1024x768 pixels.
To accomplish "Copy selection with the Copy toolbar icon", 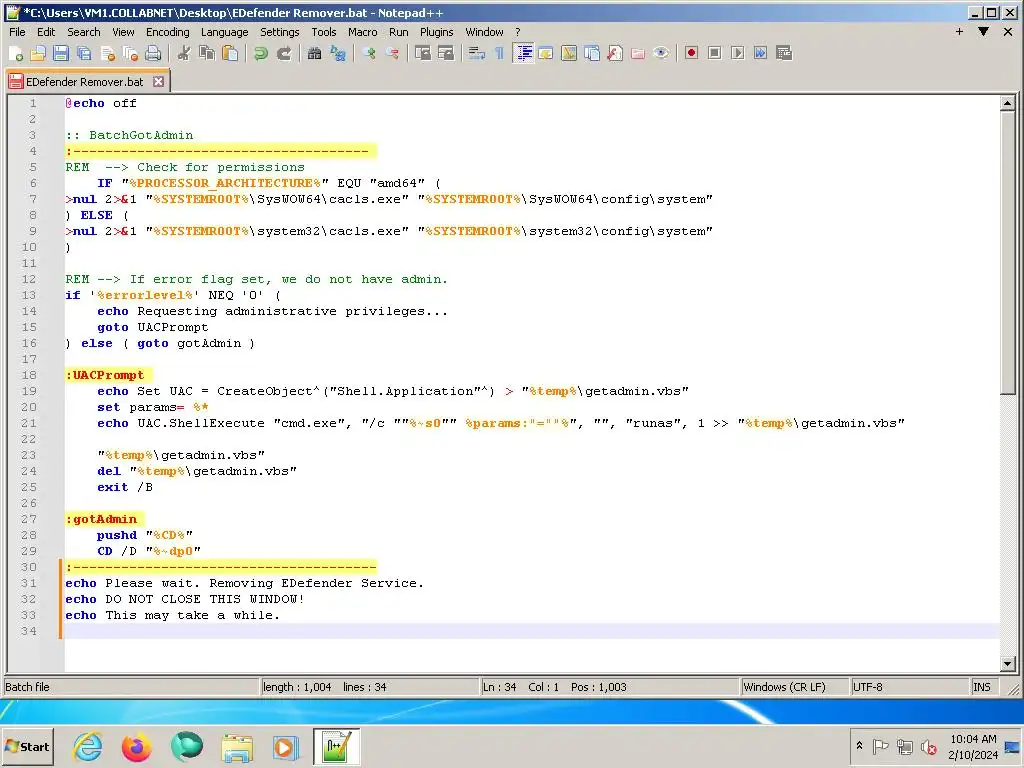I will pyautogui.click(x=207, y=54).
